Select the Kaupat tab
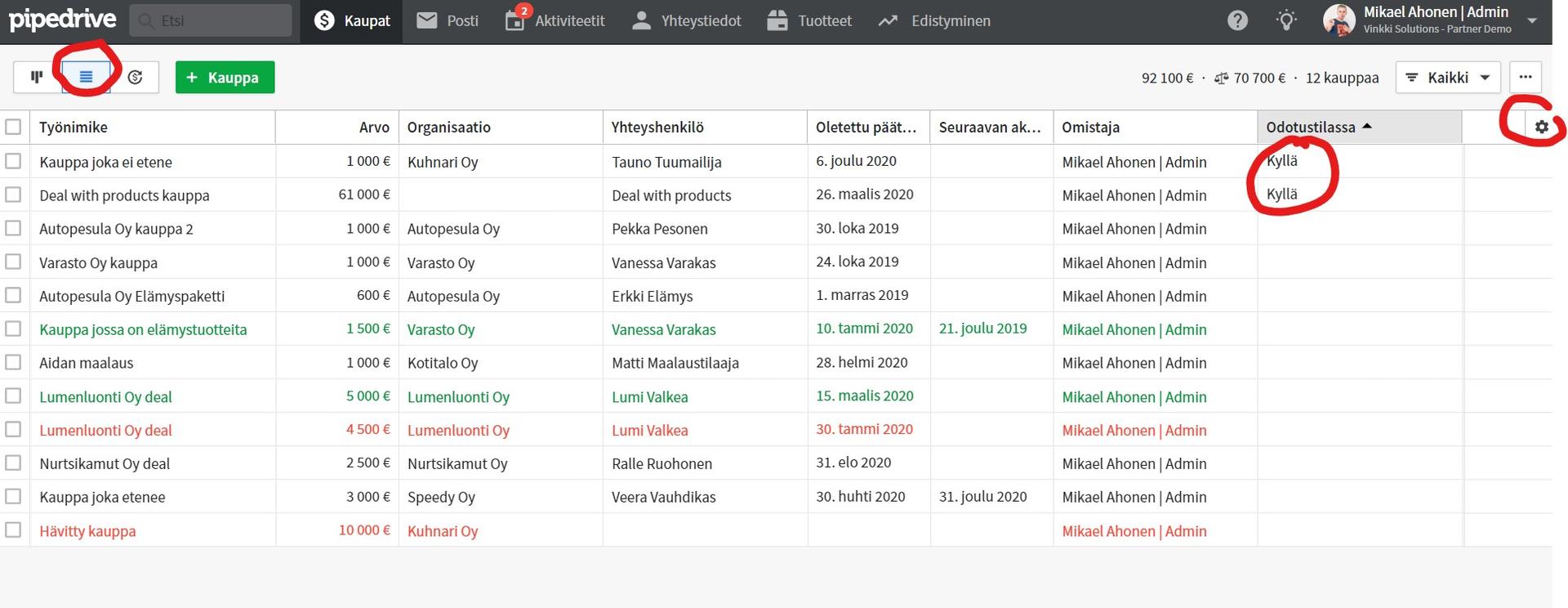 (x=352, y=20)
